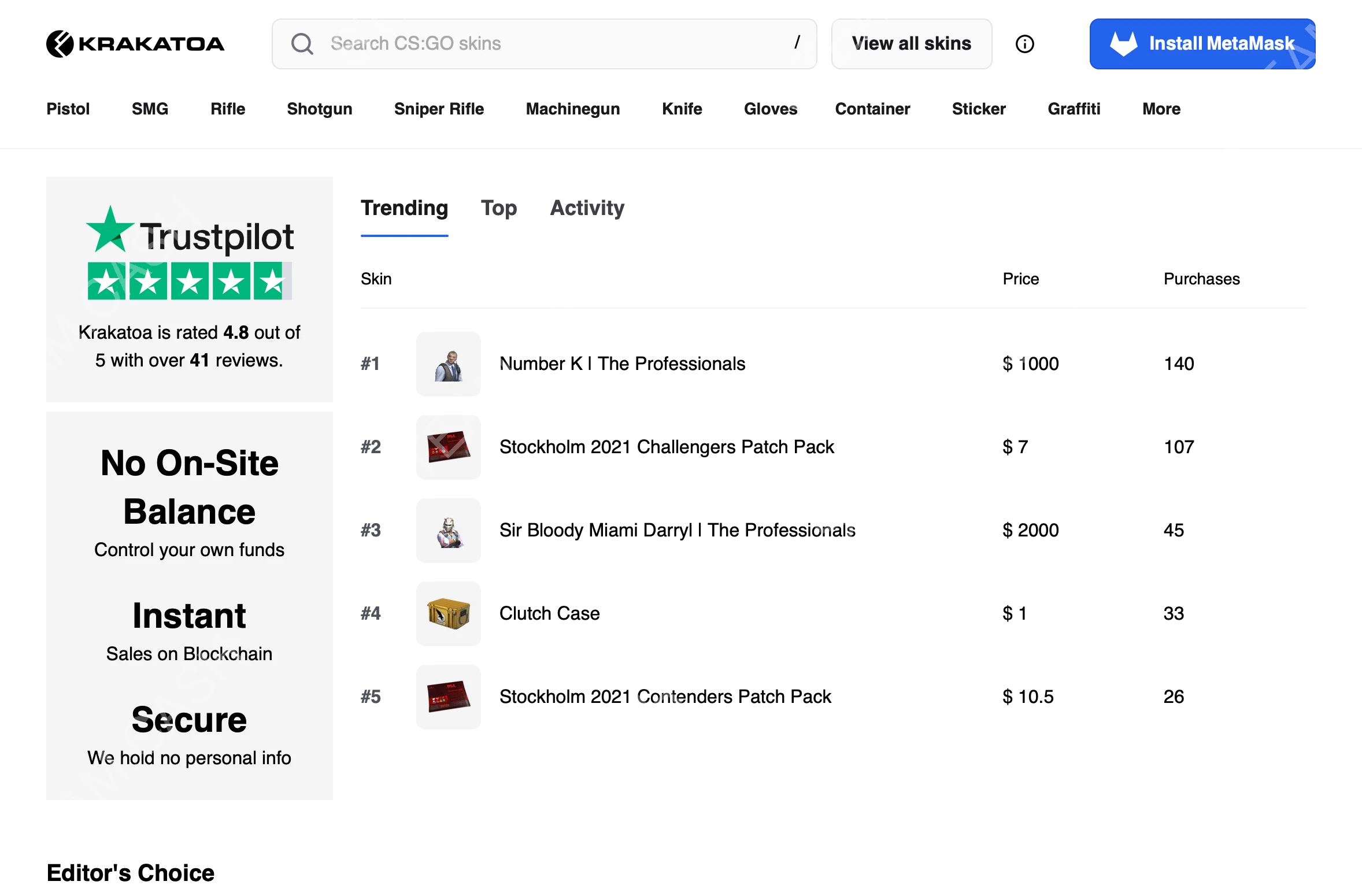Open Sir Bloody Miami Darryl thumbnail
Viewport: 1362px width, 896px height.
[448, 531]
